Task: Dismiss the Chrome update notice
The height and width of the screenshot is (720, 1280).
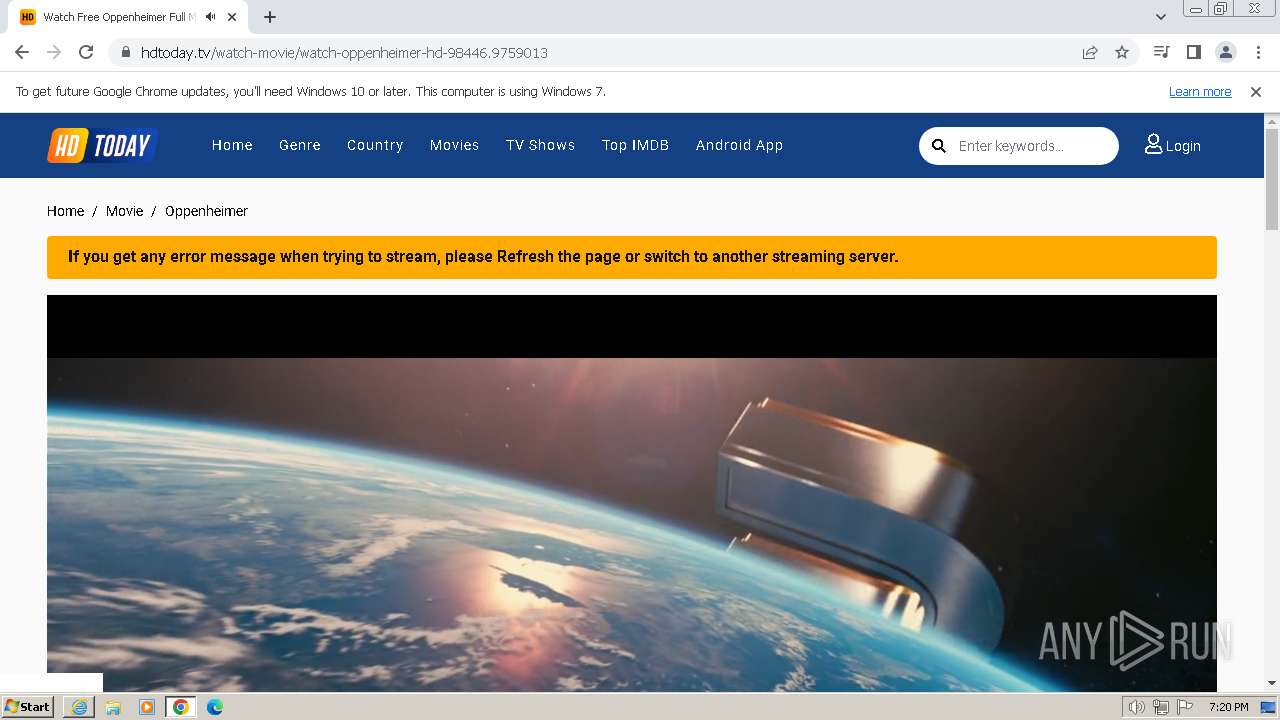Action: point(1256,92)
